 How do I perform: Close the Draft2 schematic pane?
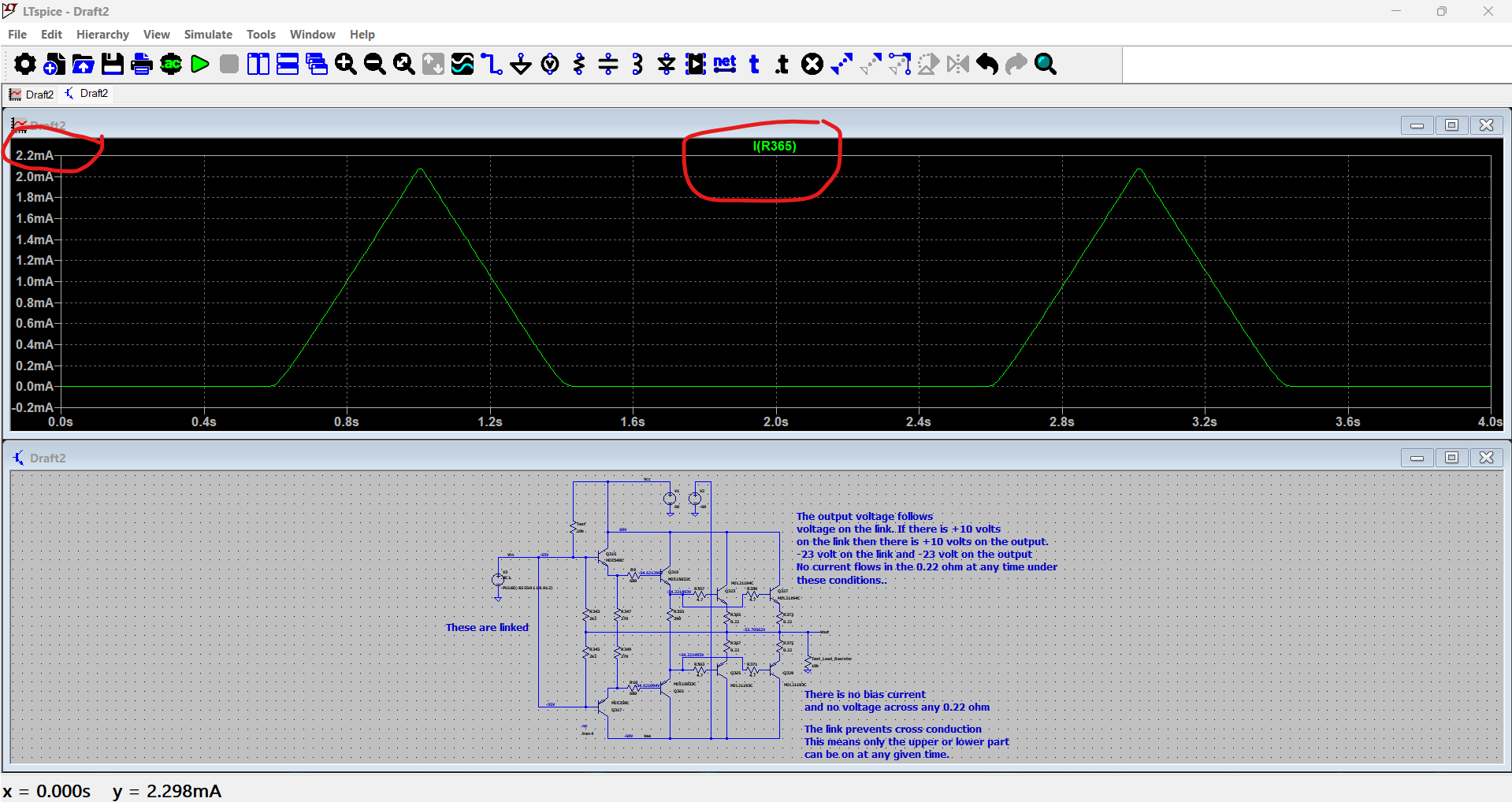(x=1487, y=458)
